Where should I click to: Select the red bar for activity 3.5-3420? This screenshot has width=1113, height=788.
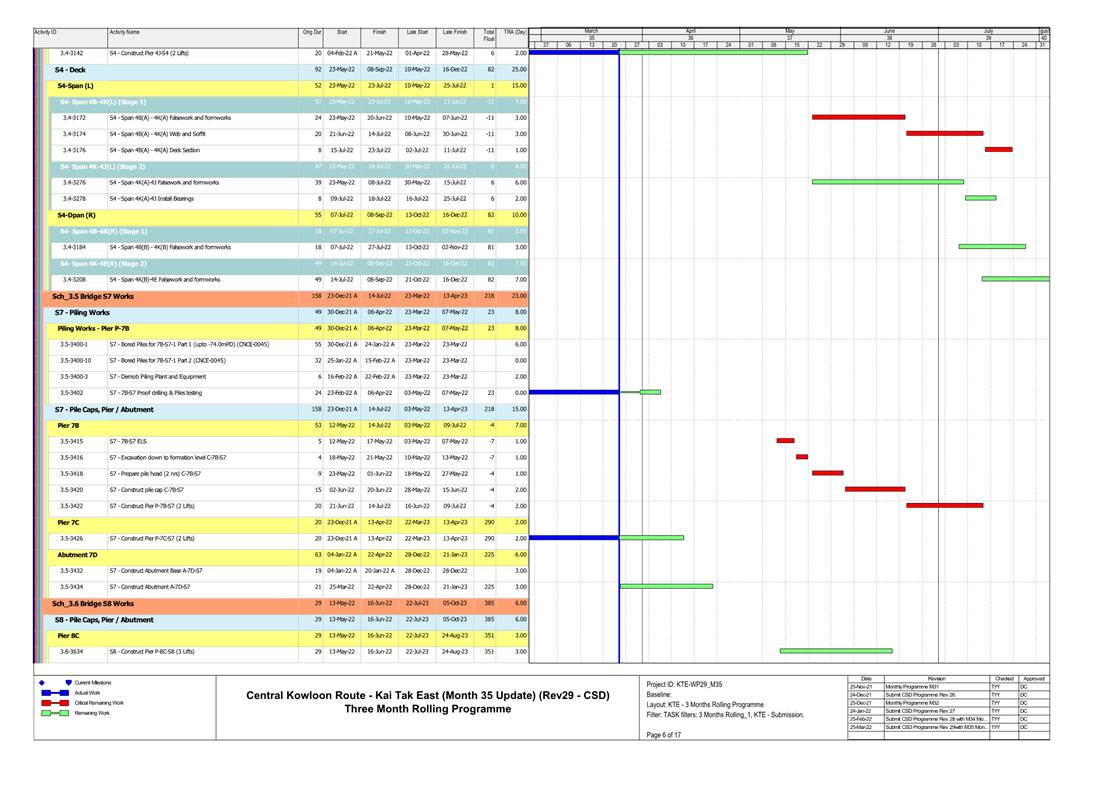pos(874,490)
